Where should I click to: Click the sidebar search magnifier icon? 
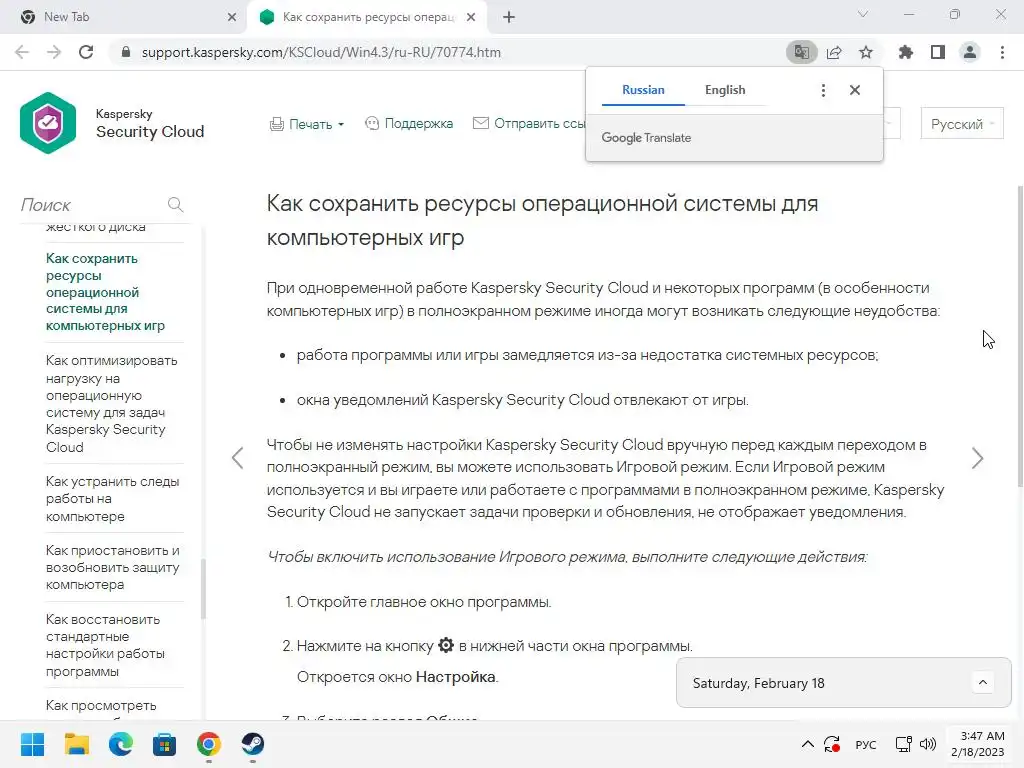click(x=175, y=204)
